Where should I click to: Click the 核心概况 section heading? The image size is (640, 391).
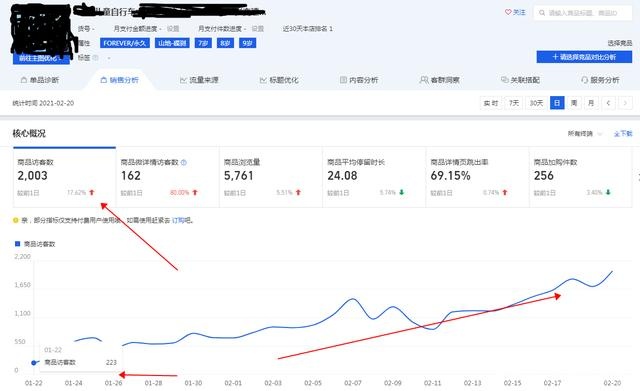tap(29, 133)
